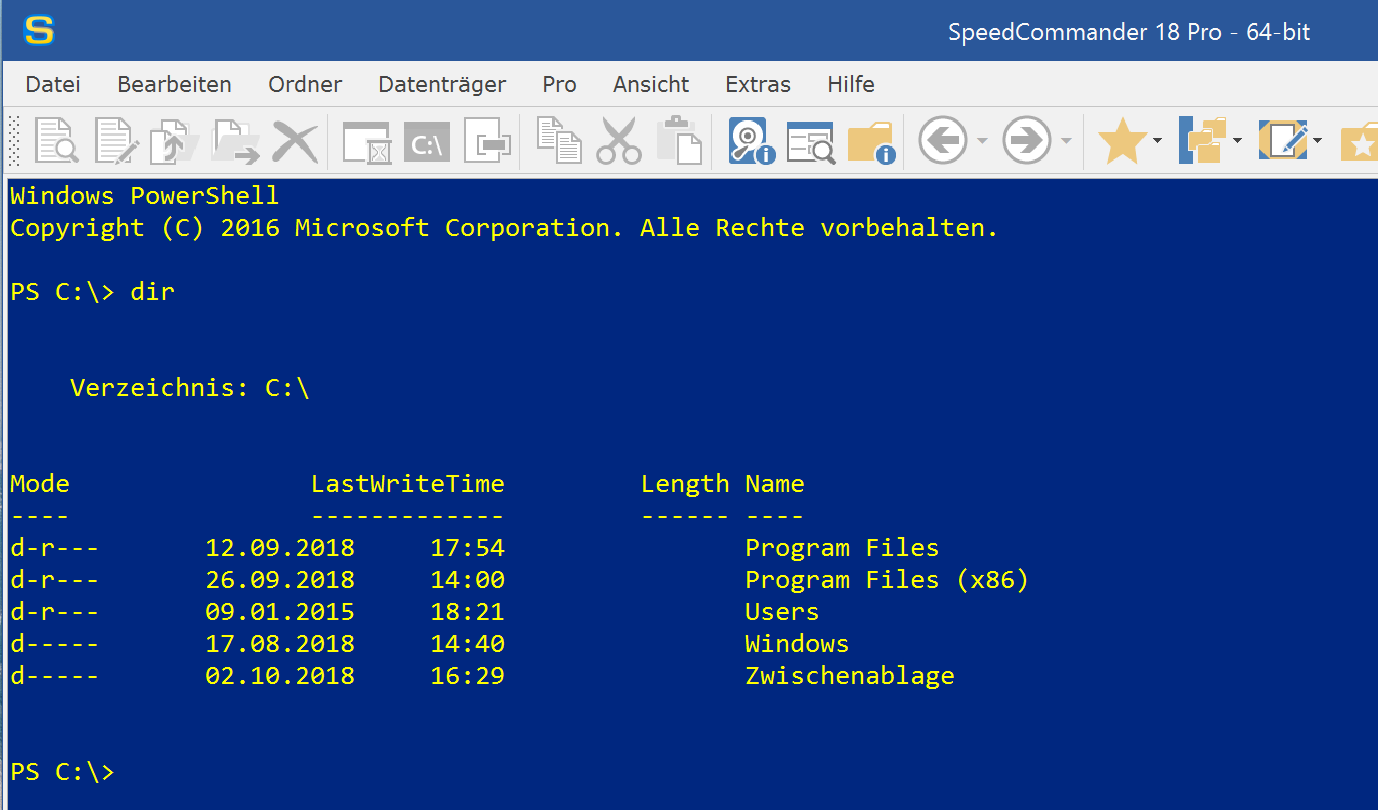This screenshot has height=810, width=1378.
Task: Expand the Forward history dropdown arrow
Action: 1066,141
